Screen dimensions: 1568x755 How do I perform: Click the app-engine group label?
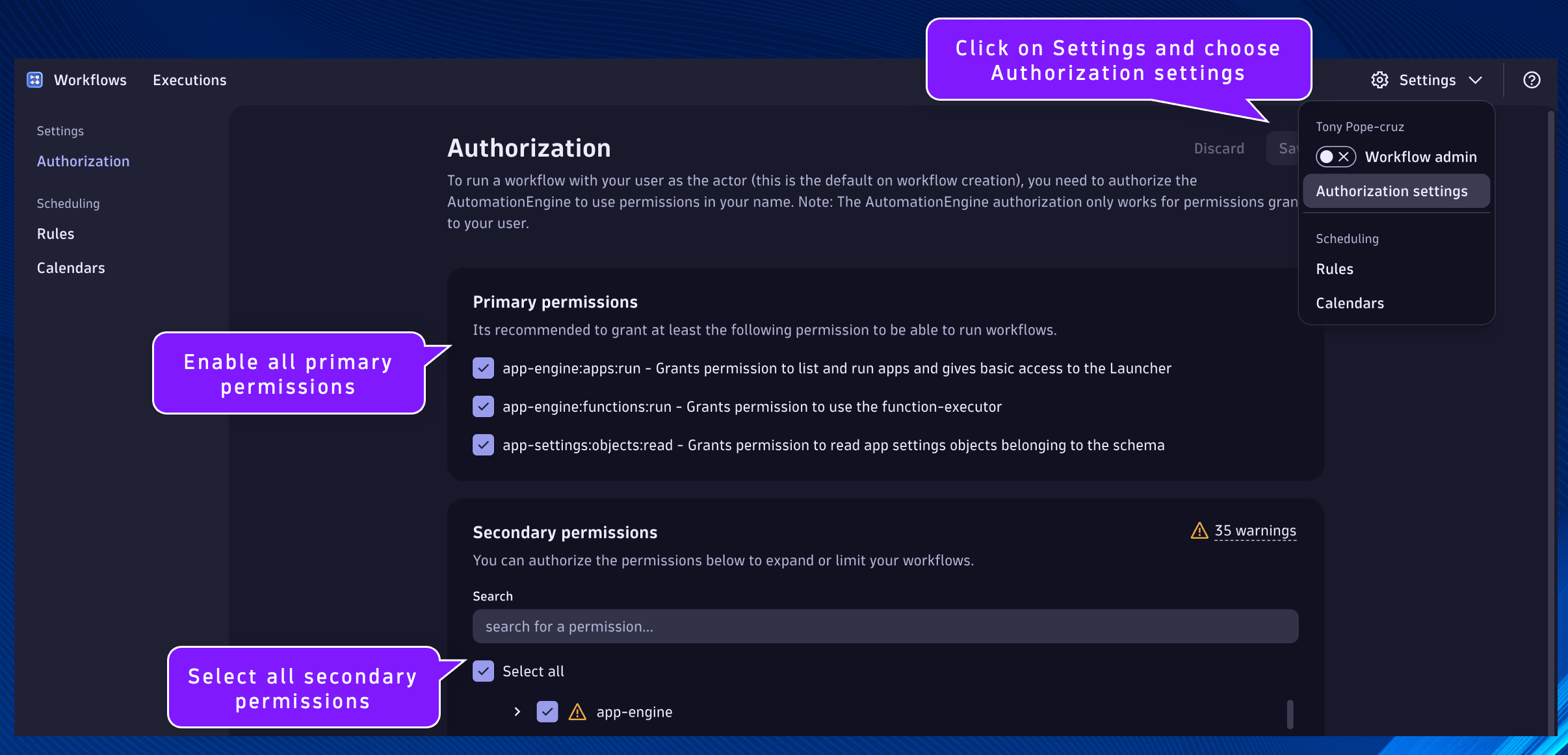(634, 712)
